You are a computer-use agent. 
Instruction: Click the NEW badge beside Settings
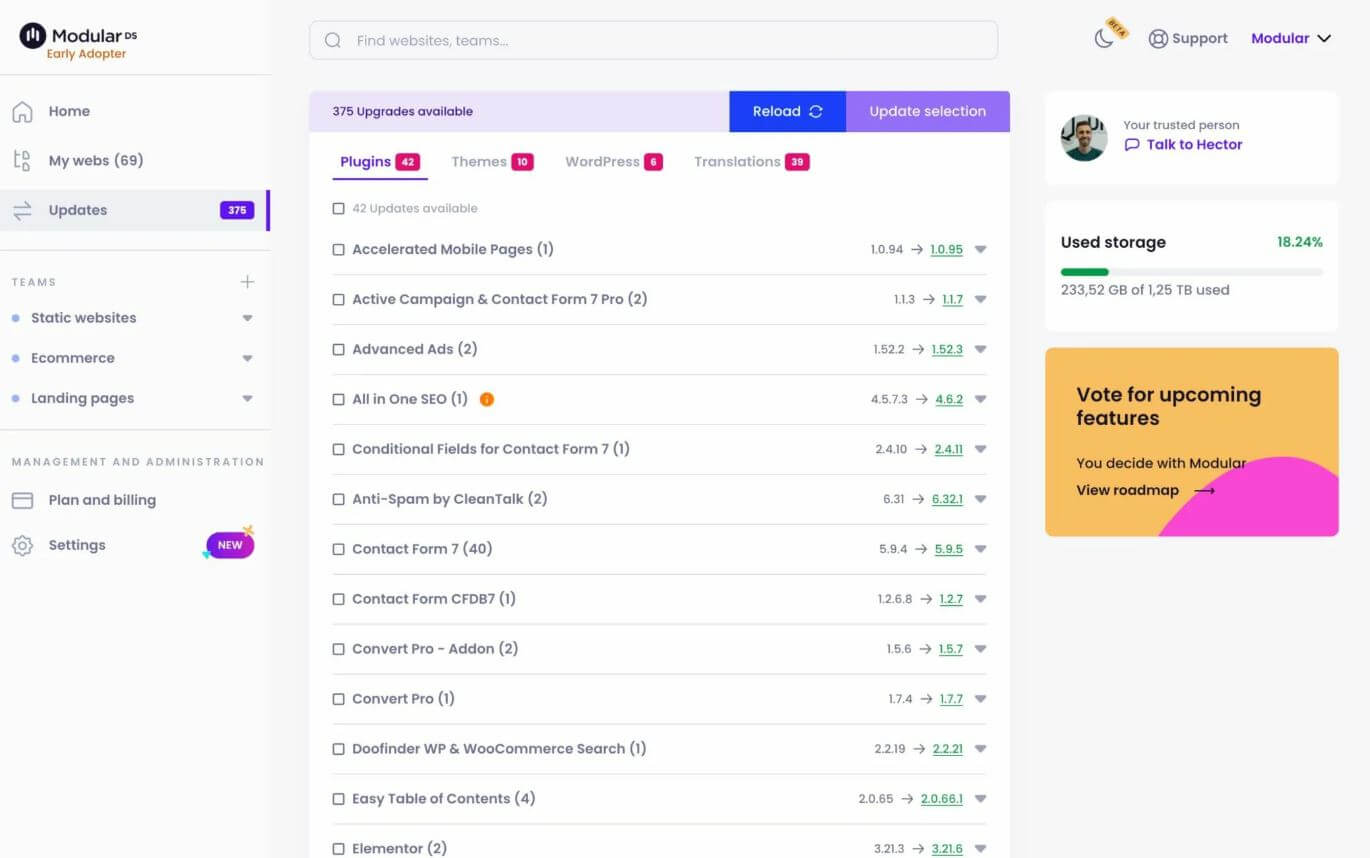click(x=230, y=545)
